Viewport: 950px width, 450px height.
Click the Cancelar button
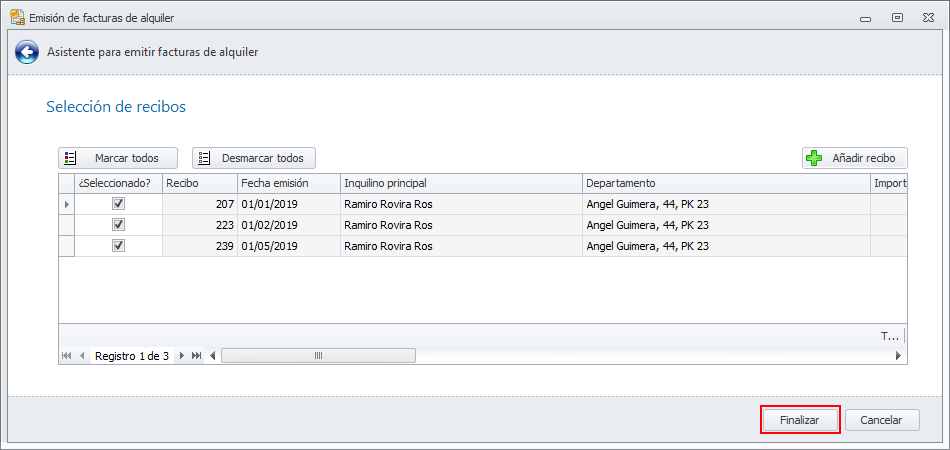click(882, 420)
